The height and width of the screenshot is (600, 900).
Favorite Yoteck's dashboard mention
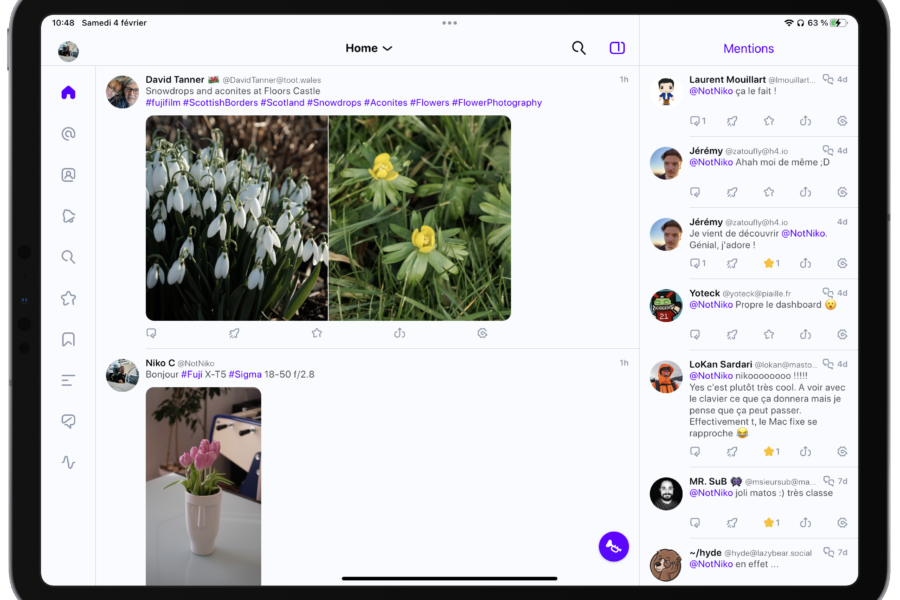pyautogui.click(x=769, y=334)
